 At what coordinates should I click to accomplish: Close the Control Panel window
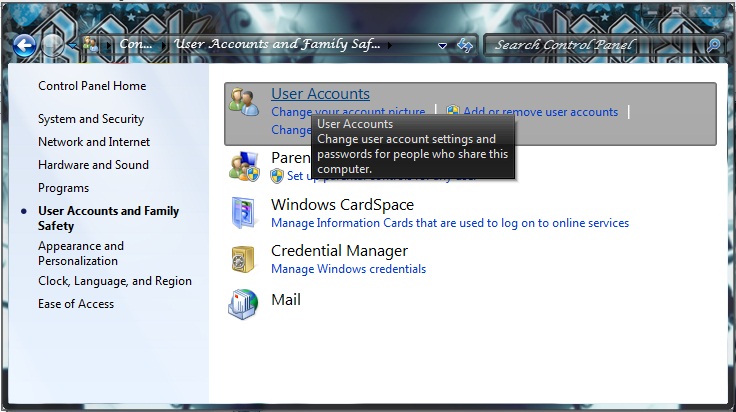tap(706, 10)
